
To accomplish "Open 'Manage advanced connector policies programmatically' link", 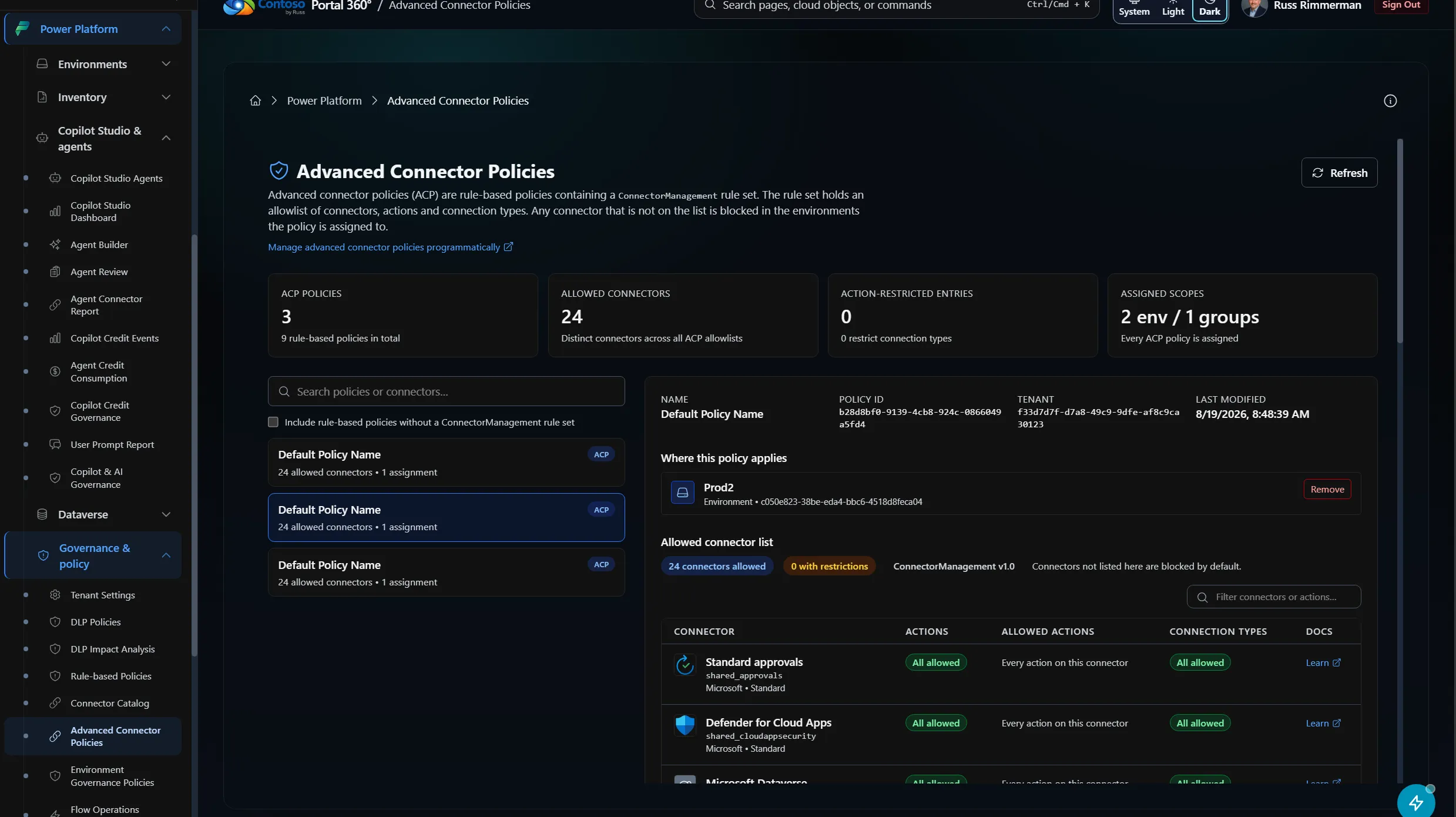I will [x=390, y=247].
